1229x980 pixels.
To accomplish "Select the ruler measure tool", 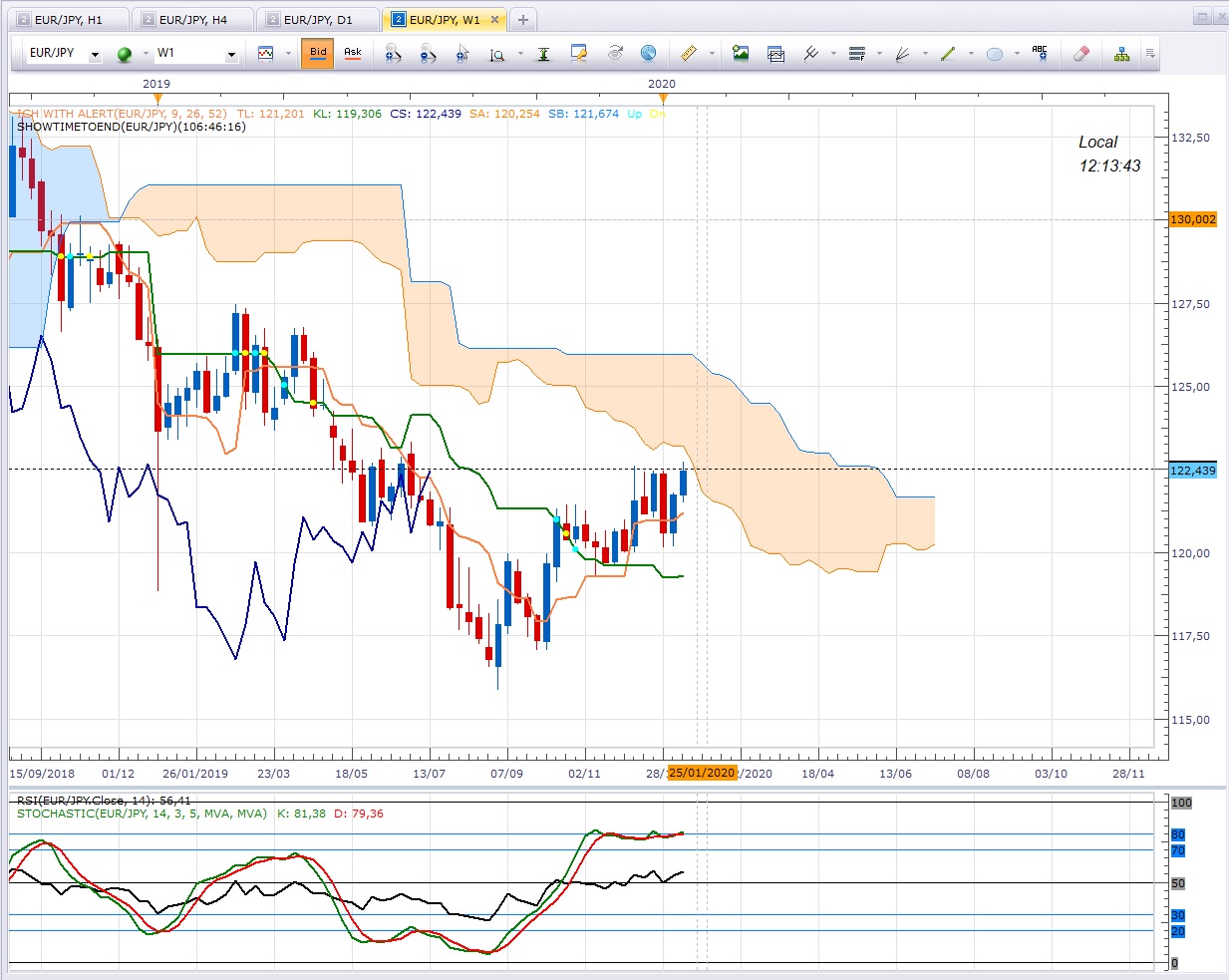I will (689, 54).
